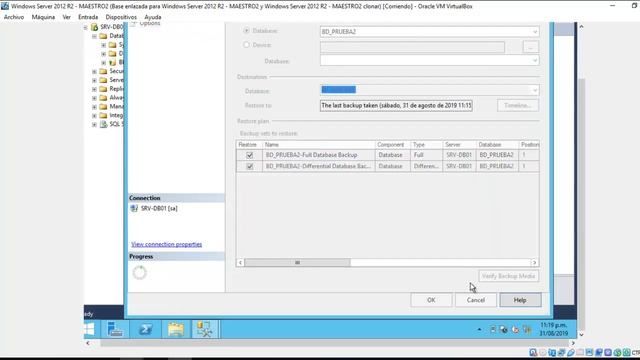Open PowerShell from the taskbar
Viewport: 640px width, 360px height.
tap(145, 329)
